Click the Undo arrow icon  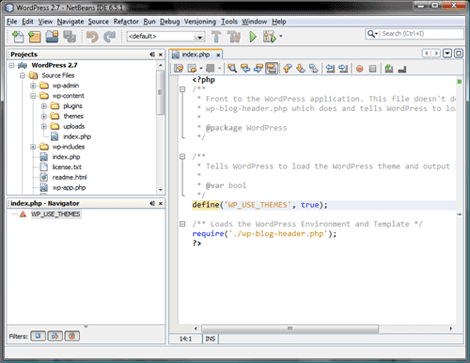tap(92, 36)
